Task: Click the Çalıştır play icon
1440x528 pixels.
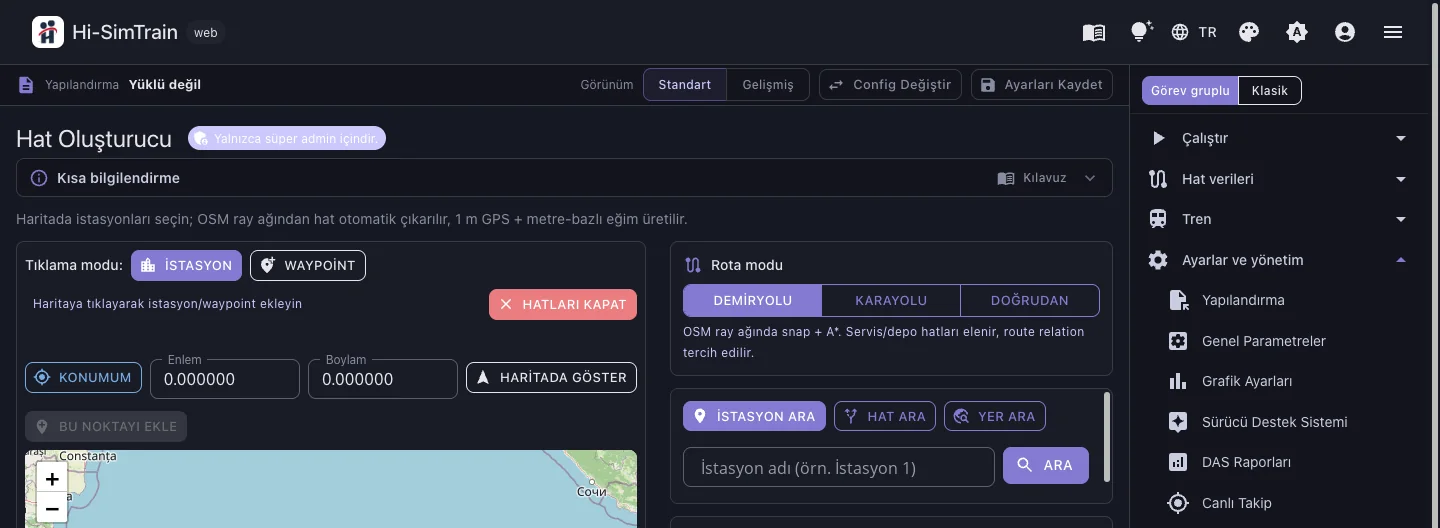Action: coord(1158,138)
